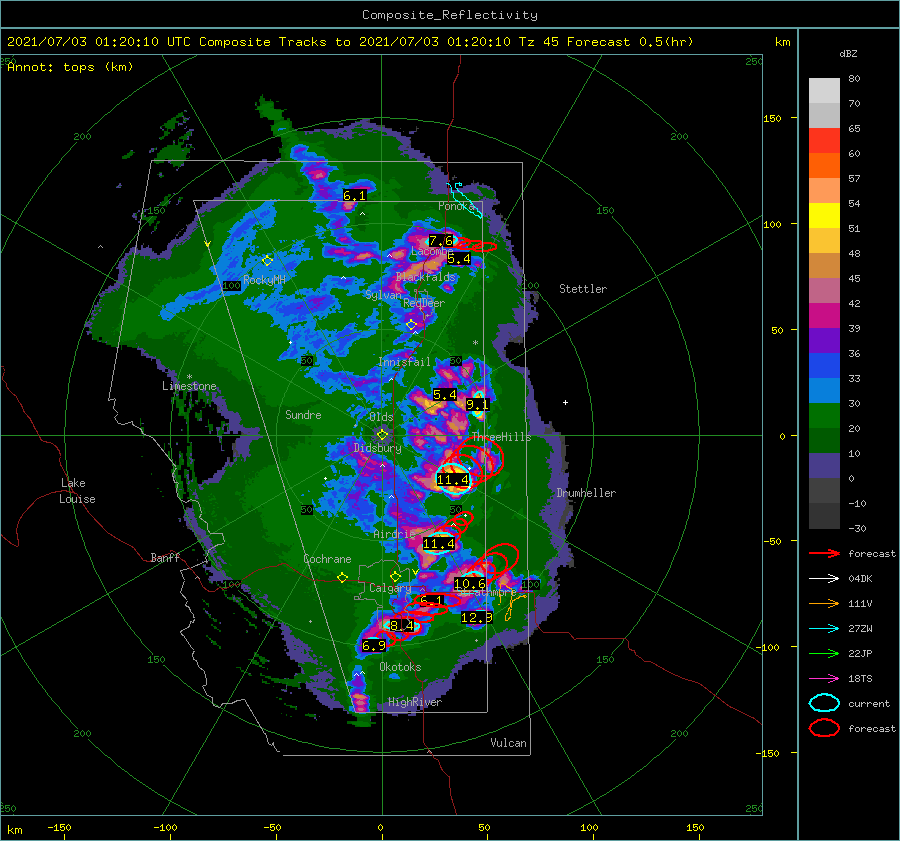
Task: Click the 6.1 storm top label left of Ponoka
Action: (x=354, y=196)
